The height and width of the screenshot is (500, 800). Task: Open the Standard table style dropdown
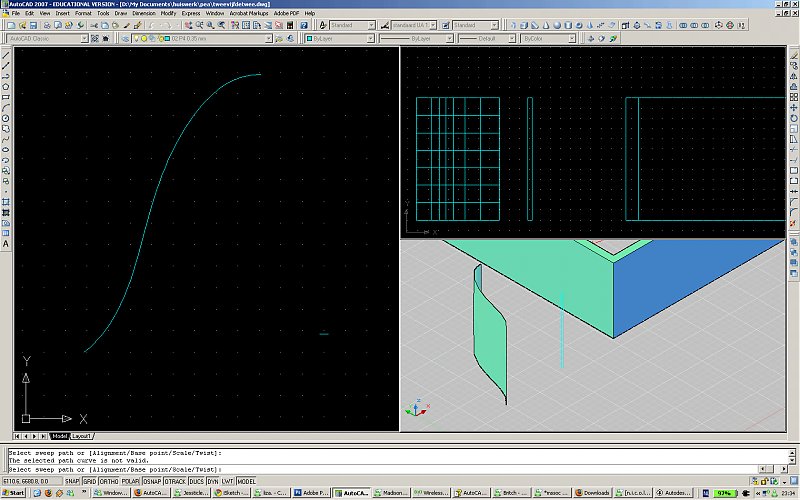[x=494, y=25]
